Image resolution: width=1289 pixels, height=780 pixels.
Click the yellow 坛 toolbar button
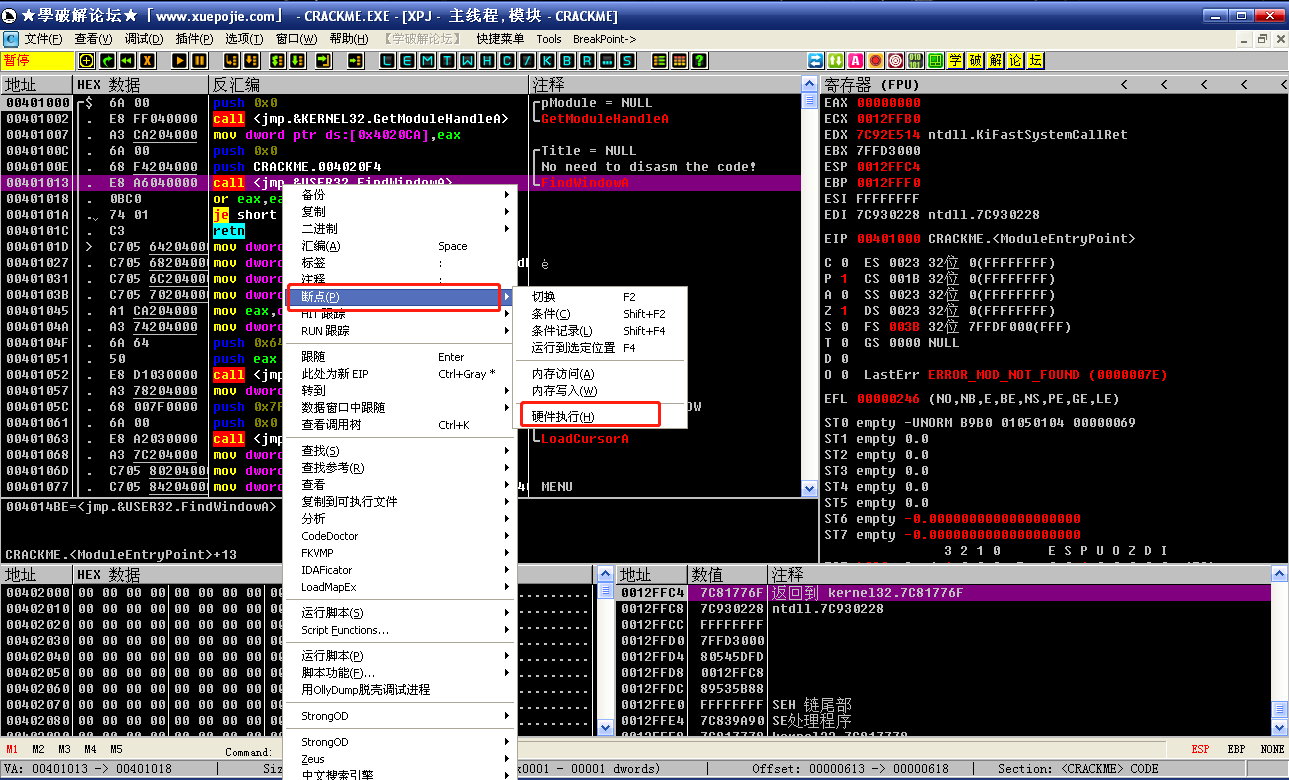pos(1035,61)
